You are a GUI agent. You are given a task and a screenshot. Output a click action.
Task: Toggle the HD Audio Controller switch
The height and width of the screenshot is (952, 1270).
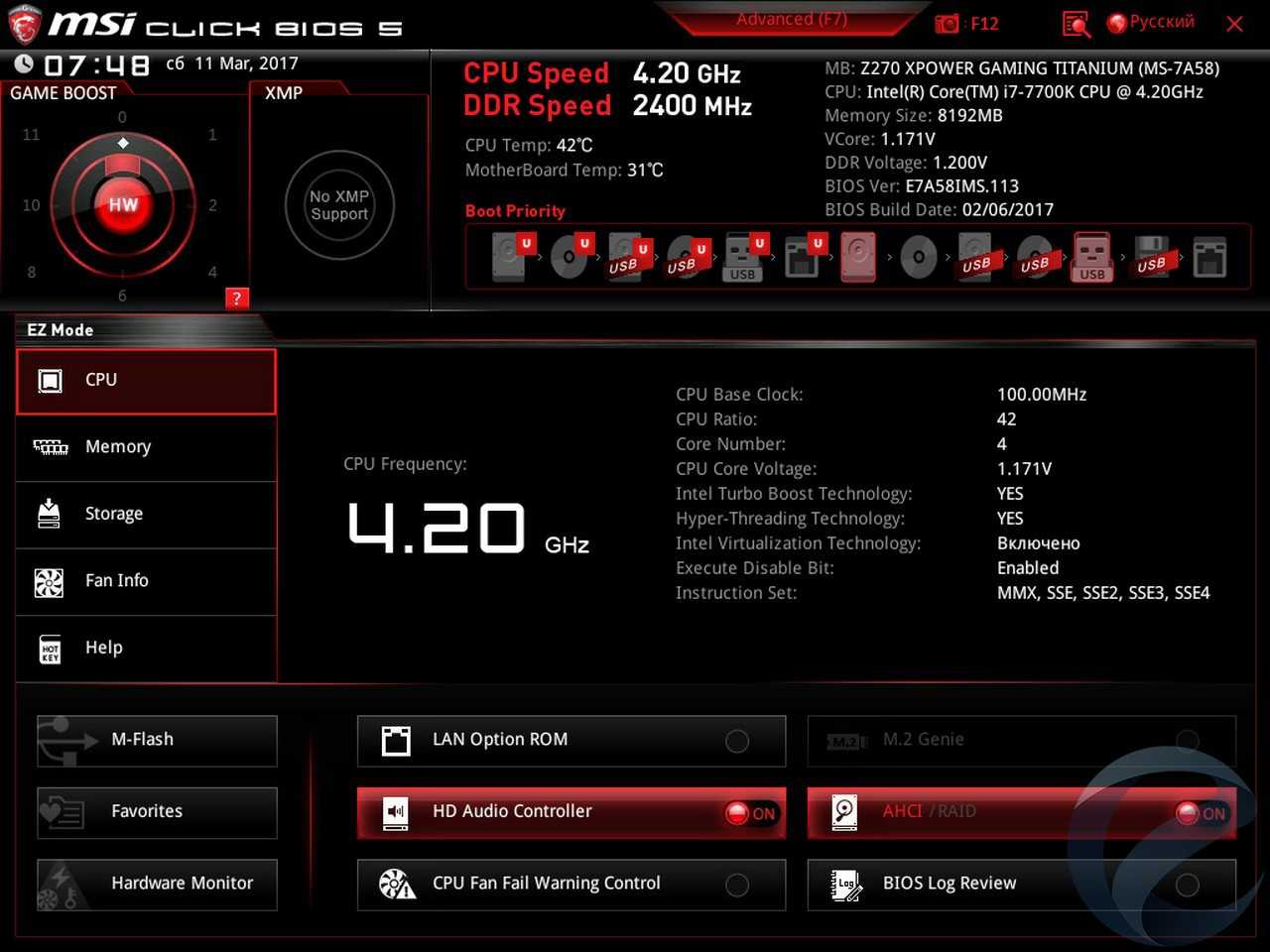[x=750, y=813]
